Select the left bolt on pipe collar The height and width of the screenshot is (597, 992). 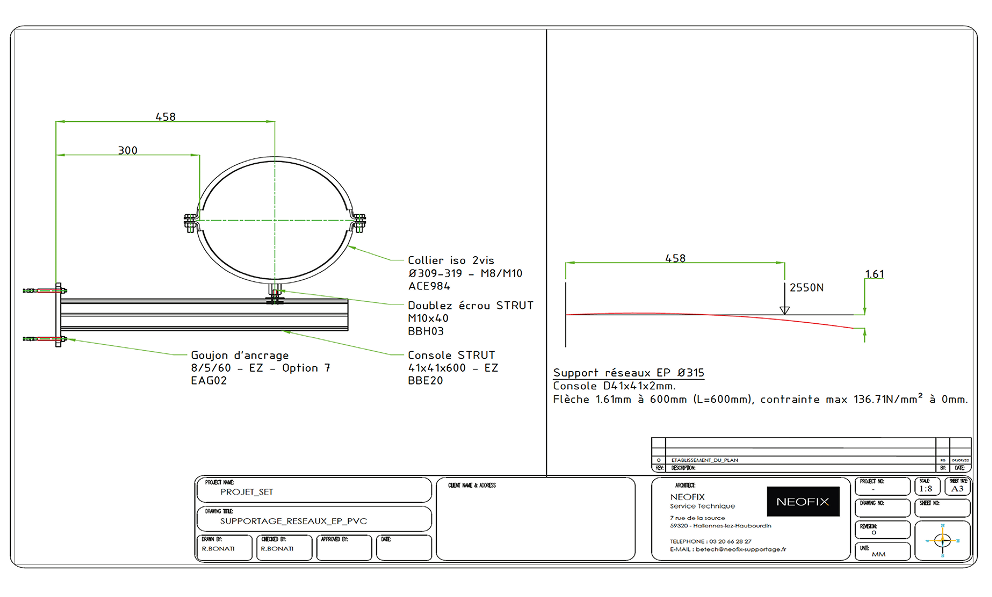click(x=188, y=223)
